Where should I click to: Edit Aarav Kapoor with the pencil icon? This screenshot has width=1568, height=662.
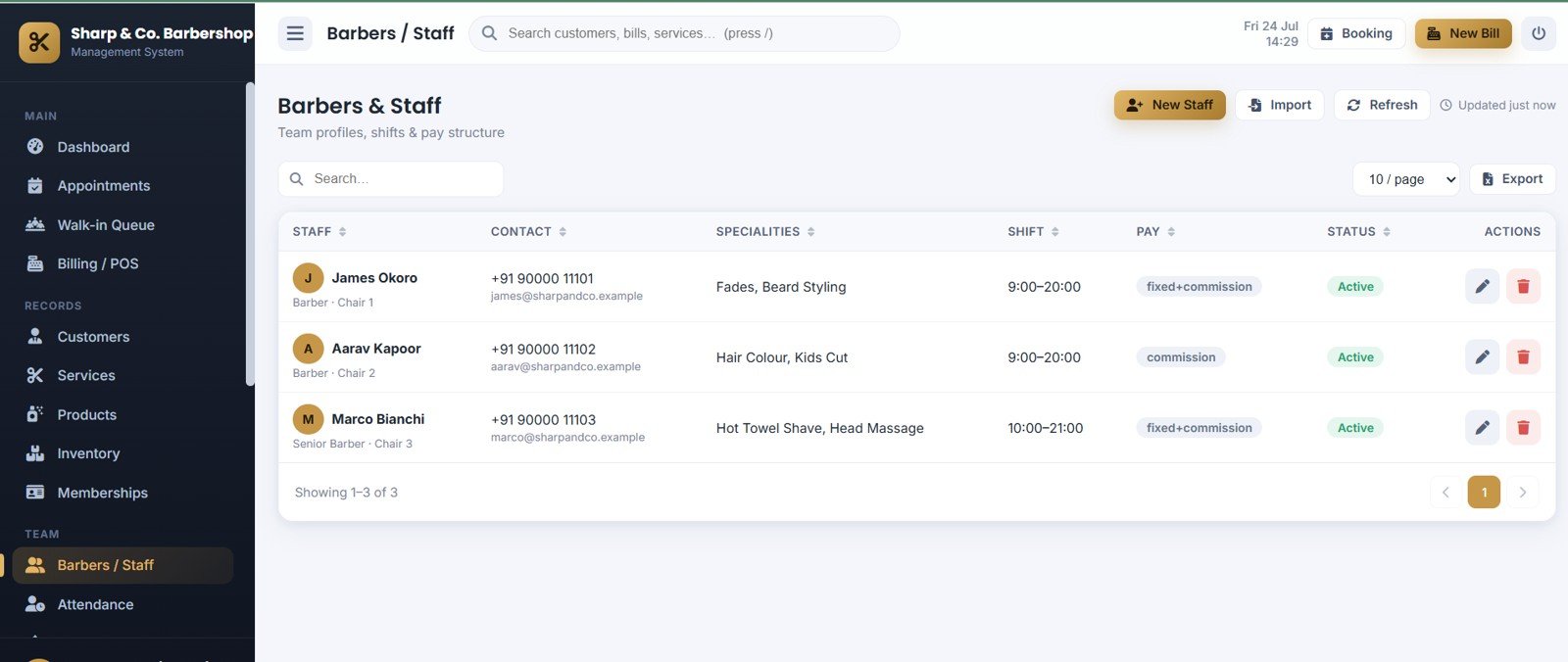click(x=1482, y=356)
